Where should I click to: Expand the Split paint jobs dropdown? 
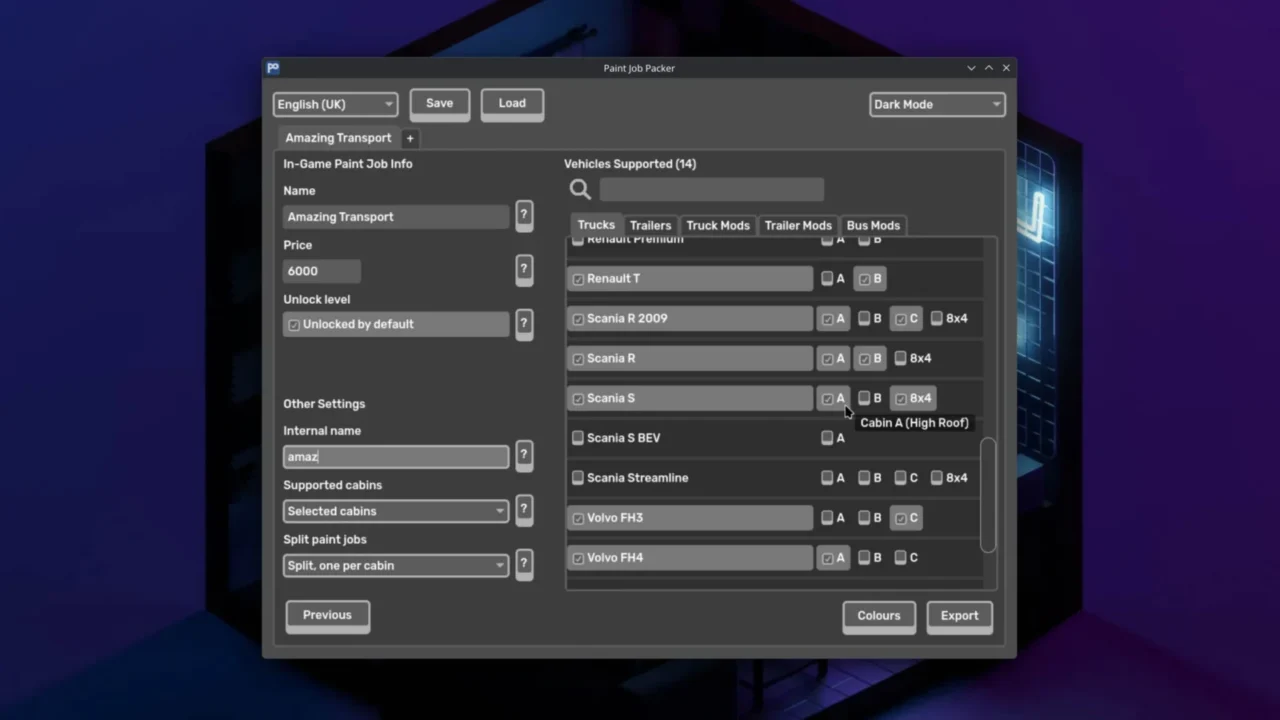click(396, 565)
